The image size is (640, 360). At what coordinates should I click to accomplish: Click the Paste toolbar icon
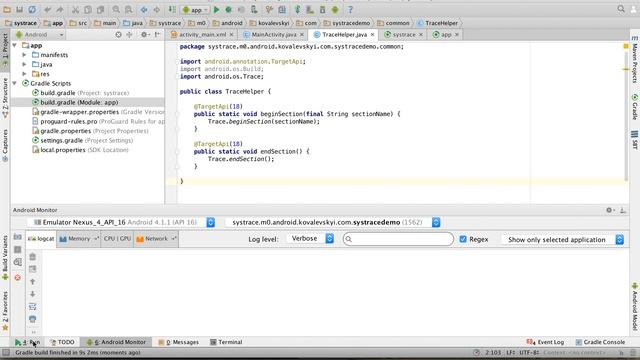(100, 9)
